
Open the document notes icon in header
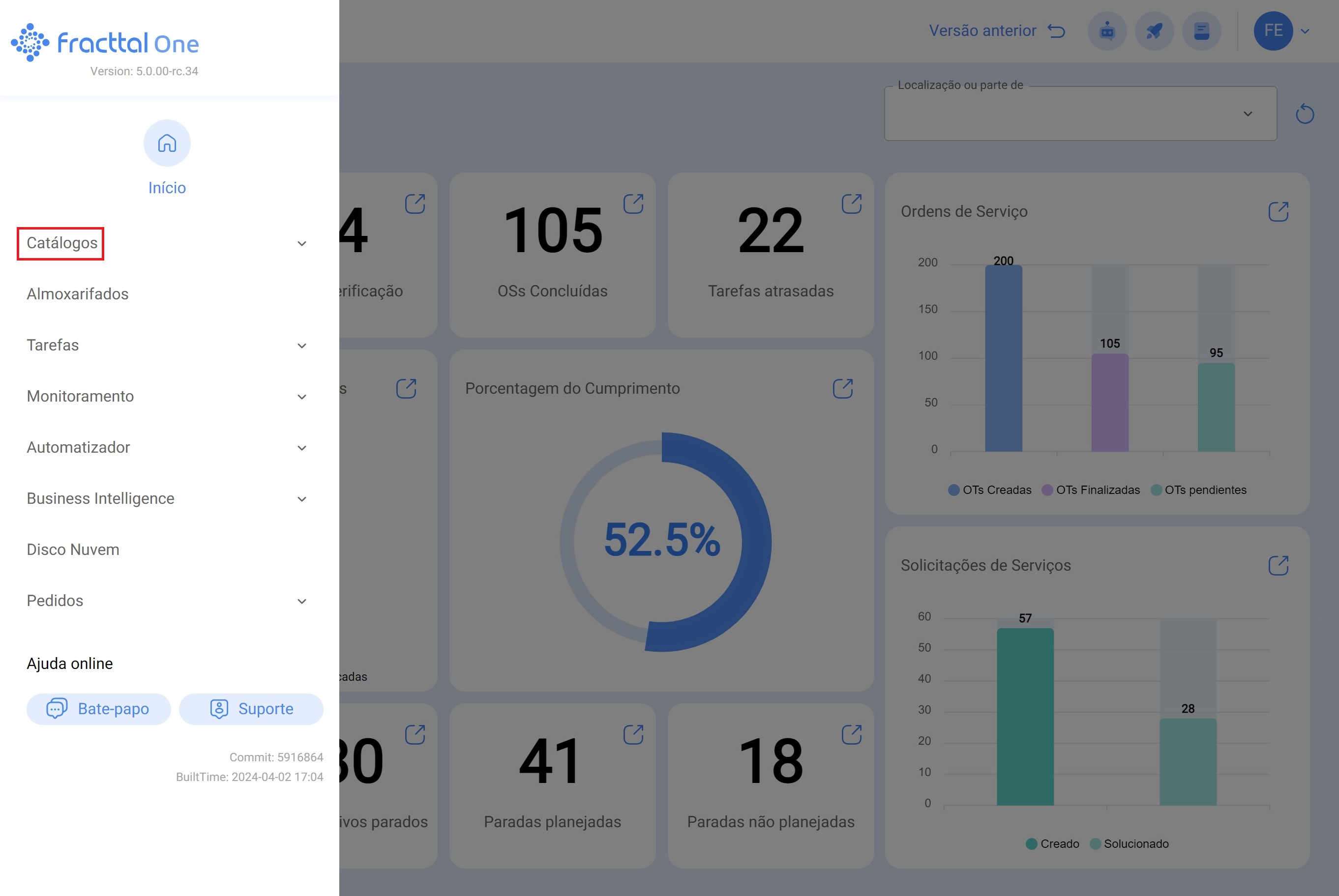pyautogui.click(x=1201, y=31)
